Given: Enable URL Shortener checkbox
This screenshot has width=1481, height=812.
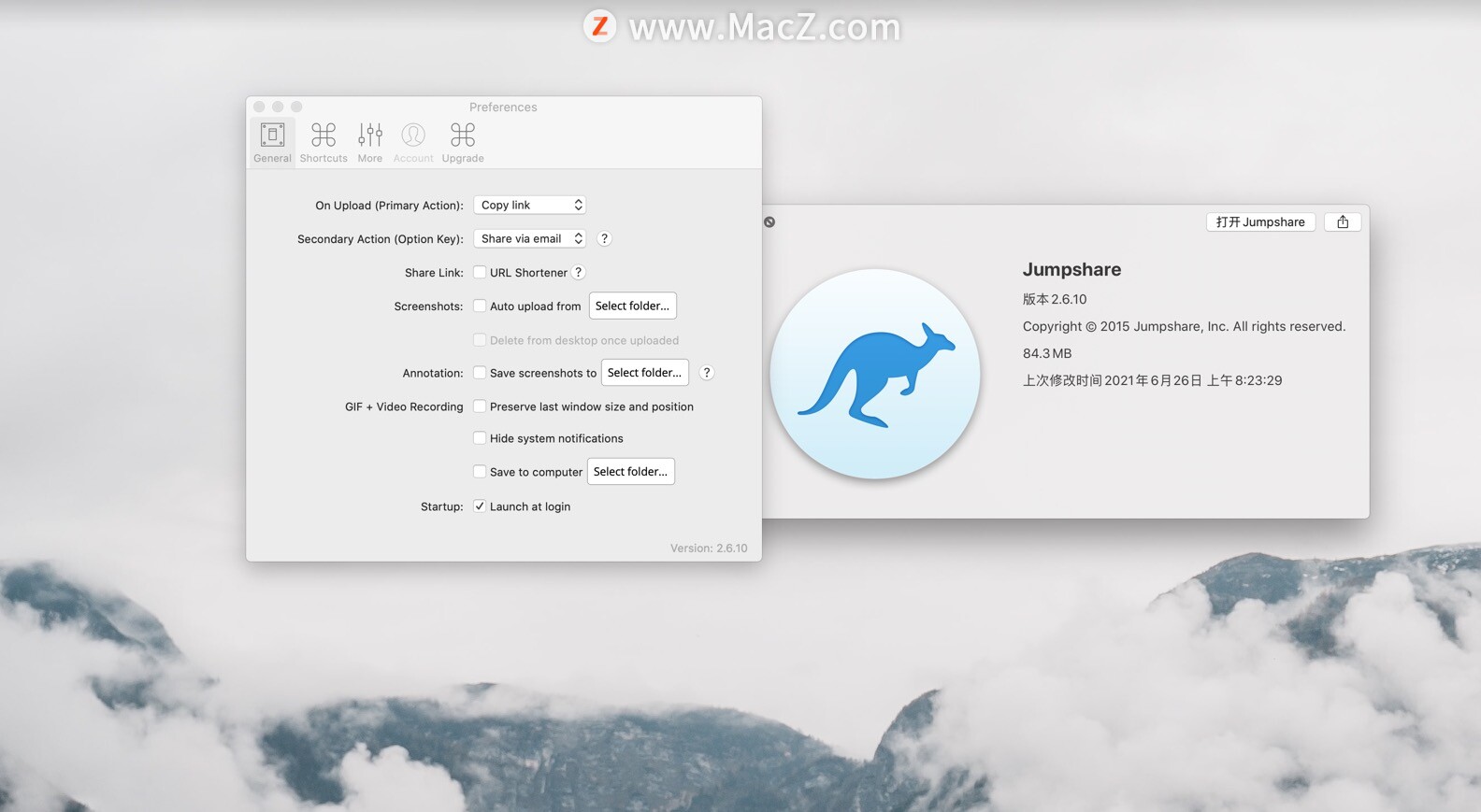Looking at the screenshot, I should pyautogui.click(x=480, y=272).
